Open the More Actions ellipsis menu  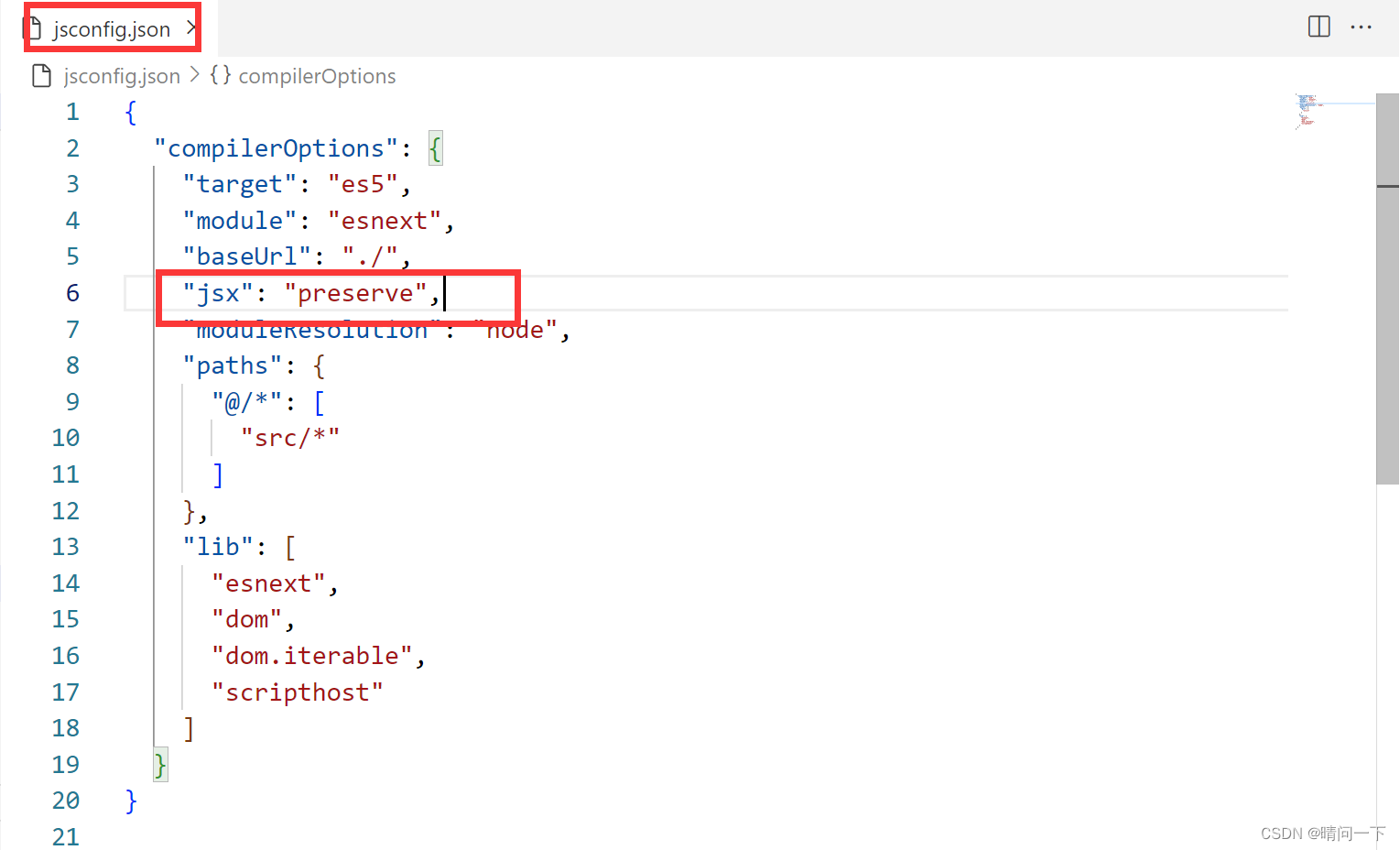tap(1362, 27)
